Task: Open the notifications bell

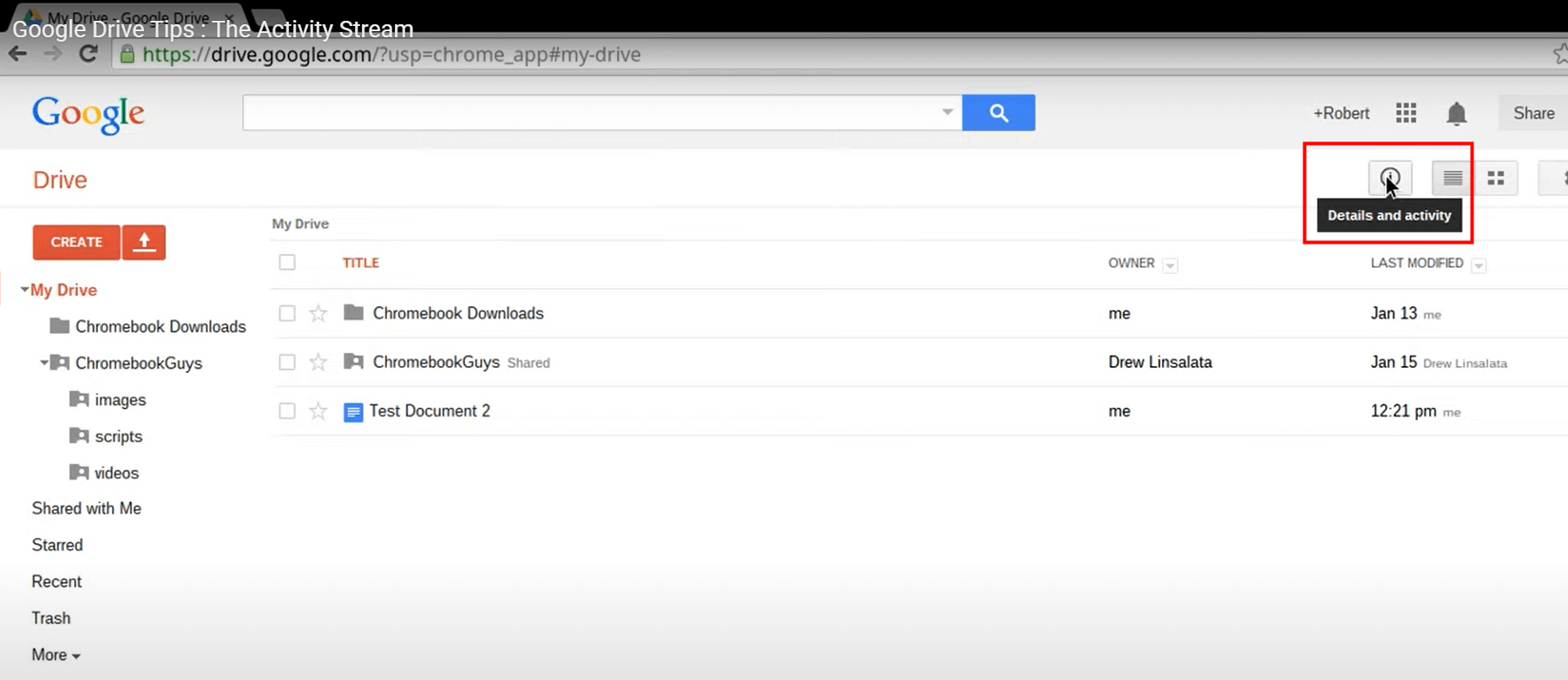Action: [1456, 114]
